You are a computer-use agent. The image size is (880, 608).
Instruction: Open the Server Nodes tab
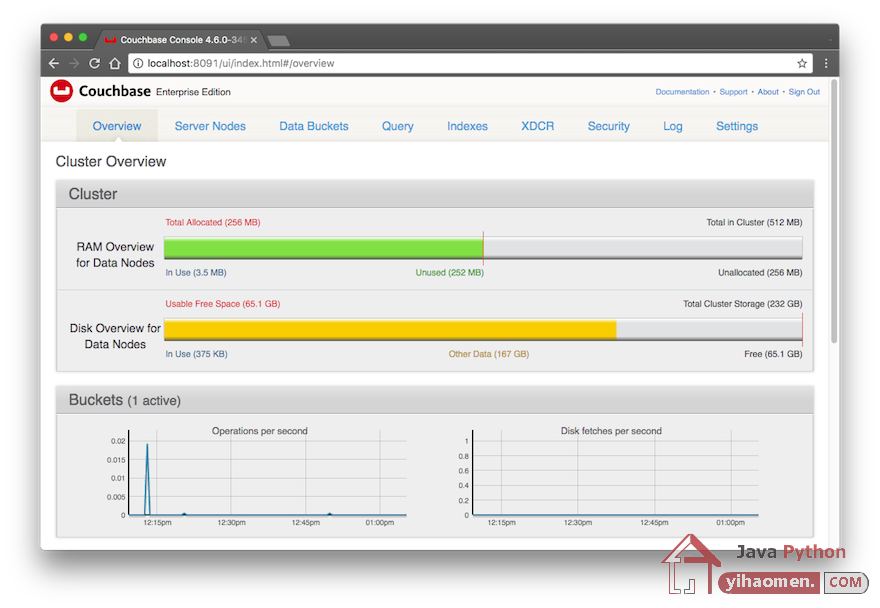click(x=210, y=126)
